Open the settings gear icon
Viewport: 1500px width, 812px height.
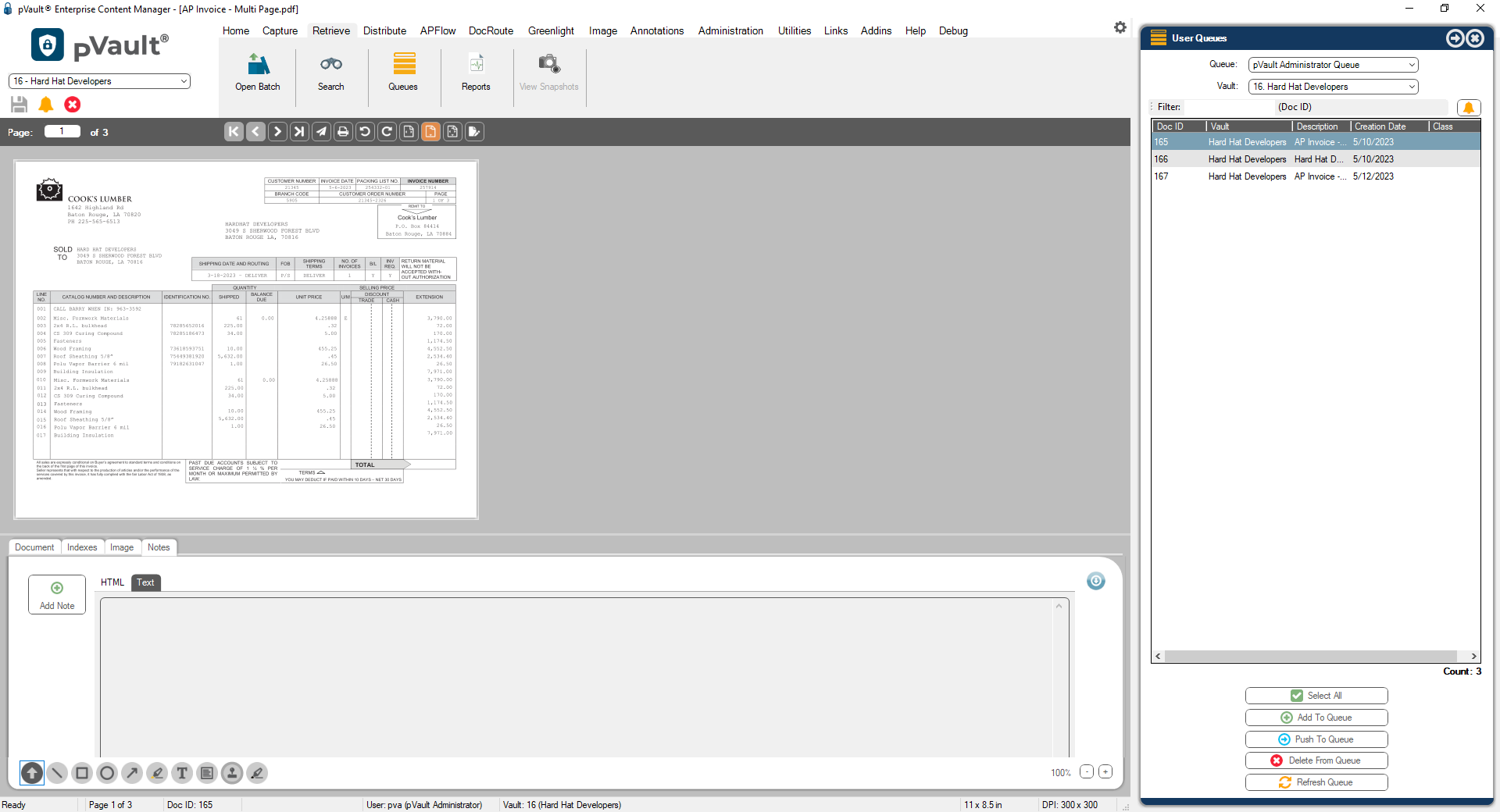pyautogui.click(x=1120, y=27)
